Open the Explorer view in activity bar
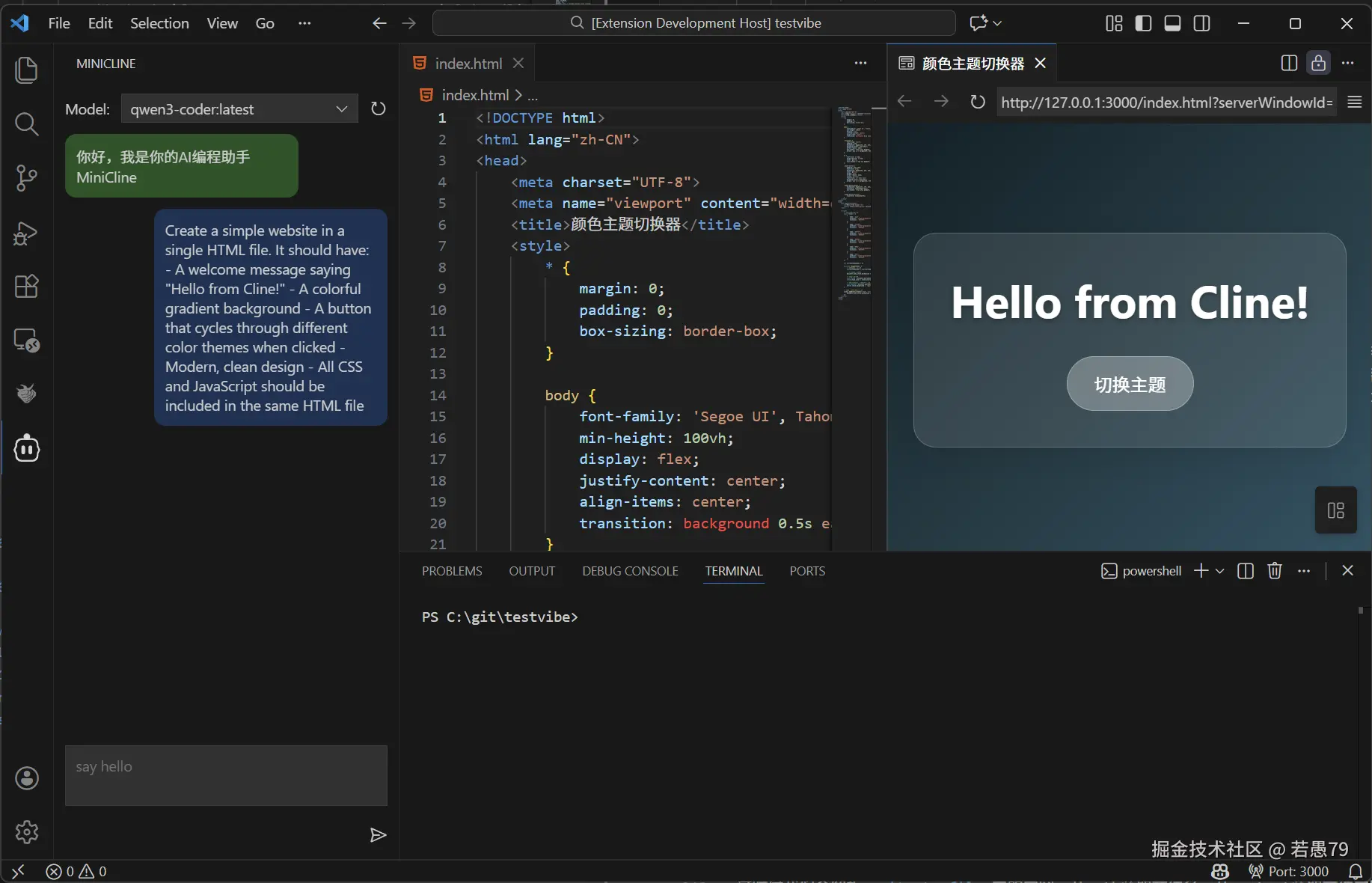The image size is (1372, 883). click(26, 70)
